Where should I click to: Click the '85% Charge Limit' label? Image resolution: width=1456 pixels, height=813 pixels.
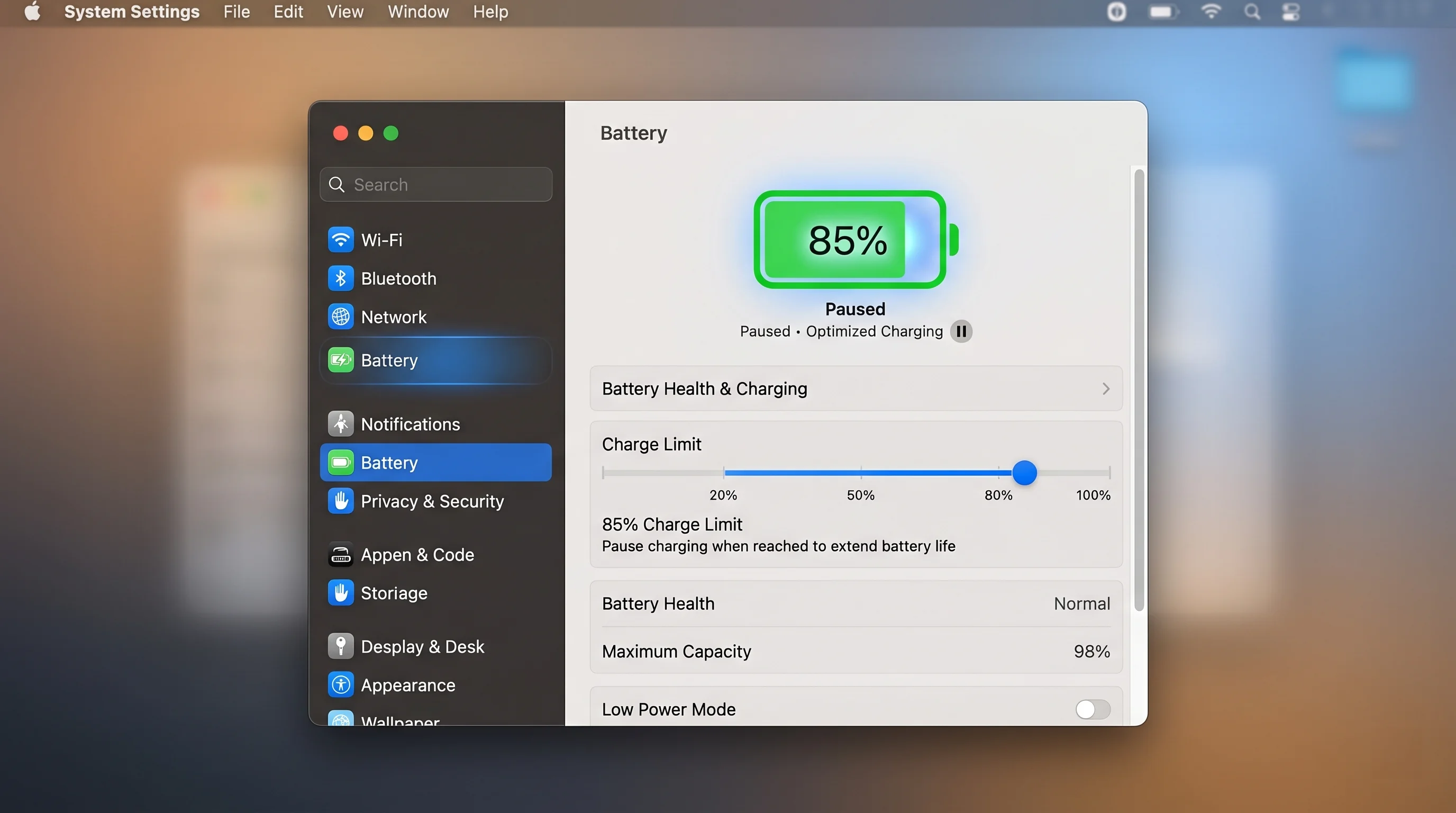pyautogui.click(x=671, y=525)
